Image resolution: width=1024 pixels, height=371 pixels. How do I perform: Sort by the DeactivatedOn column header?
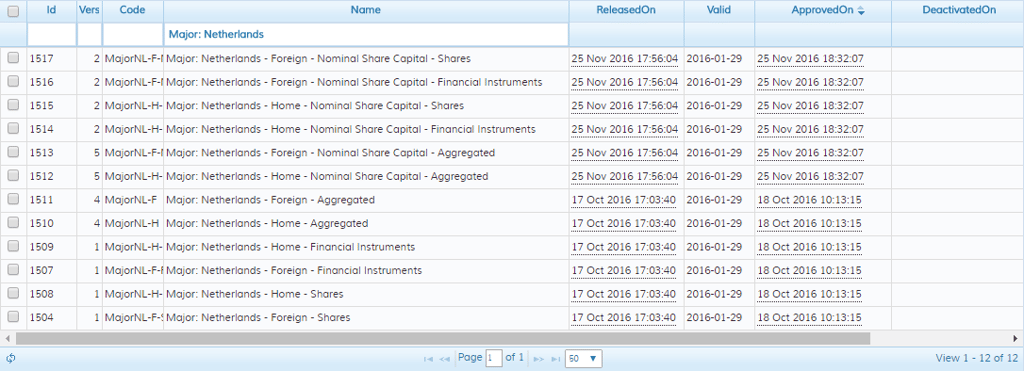tap(959, 10)
